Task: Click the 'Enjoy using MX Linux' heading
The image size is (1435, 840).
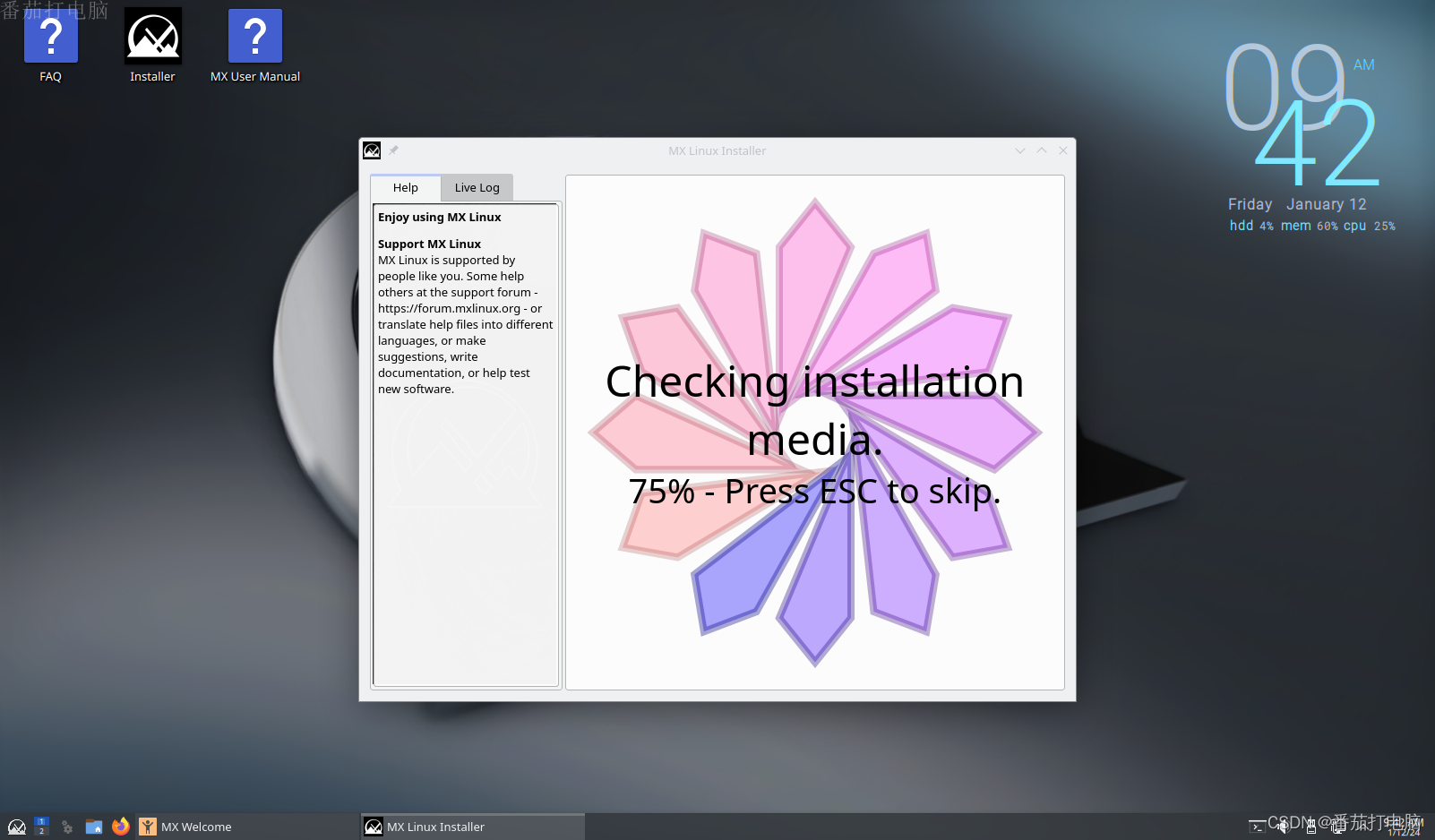Action: tap(439, 217)
